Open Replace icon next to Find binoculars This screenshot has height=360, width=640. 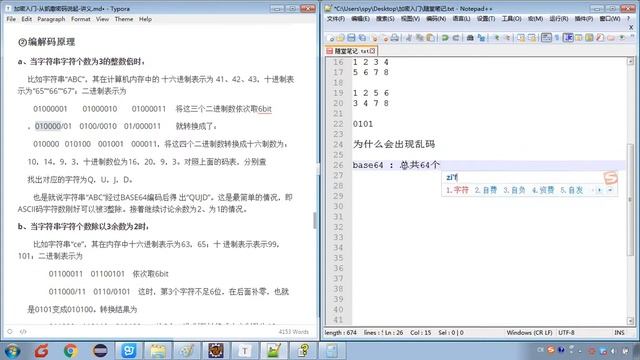(481, 38)
